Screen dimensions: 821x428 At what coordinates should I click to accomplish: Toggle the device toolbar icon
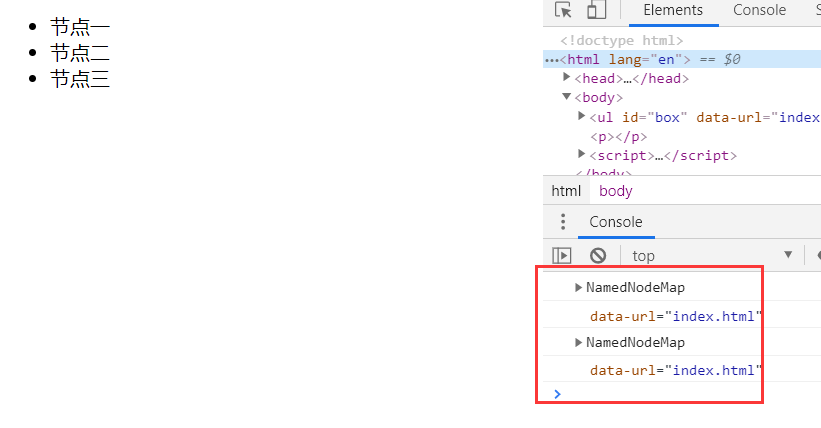tap(596, 10)
